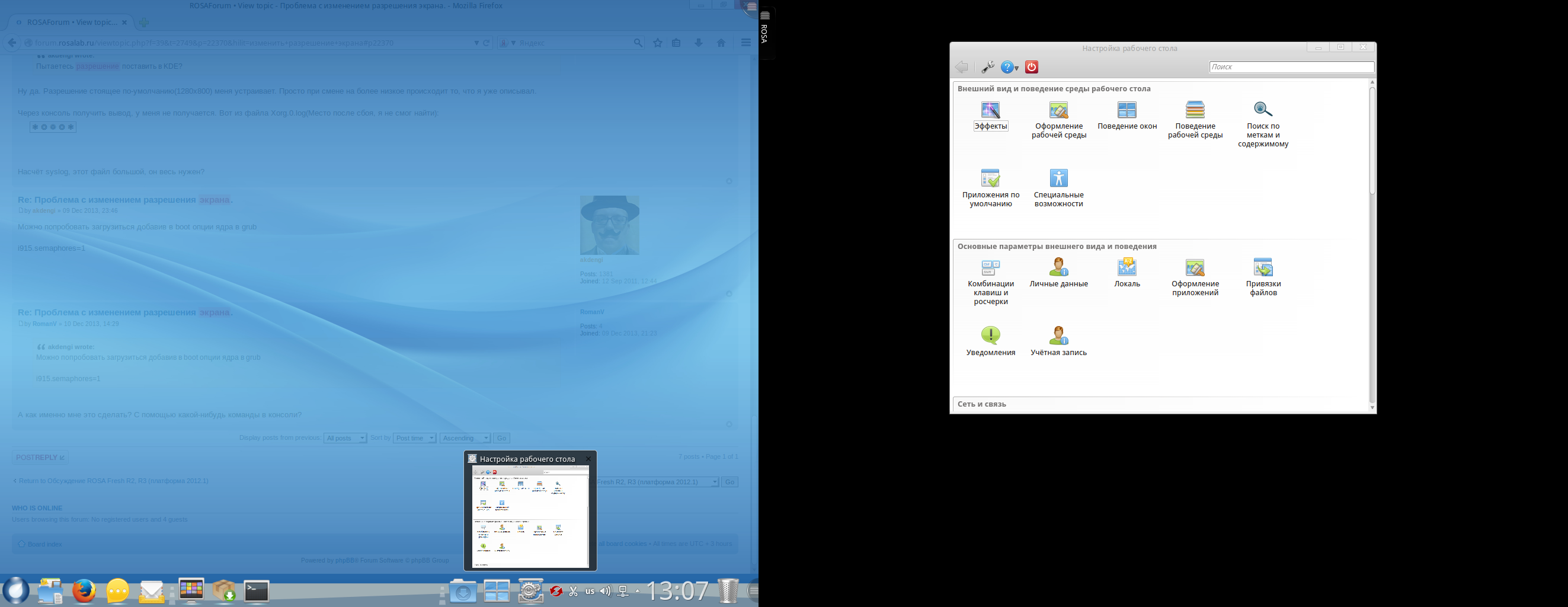Screen dimensions: 1568x607
Task: Click the POSTREPLY button
Action: (40, 457)
